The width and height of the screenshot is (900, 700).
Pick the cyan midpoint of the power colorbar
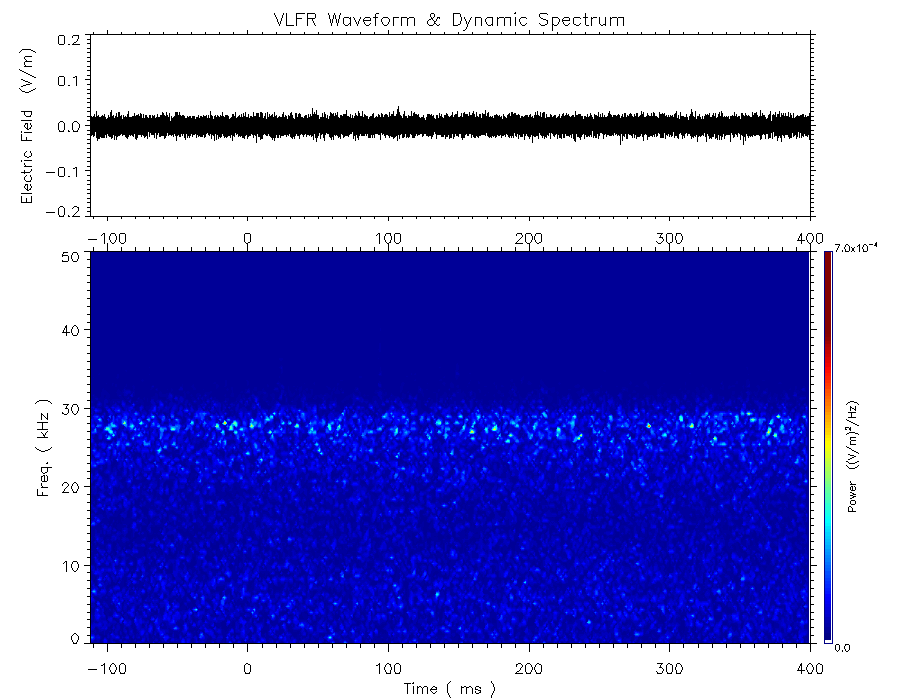[828, 450]
